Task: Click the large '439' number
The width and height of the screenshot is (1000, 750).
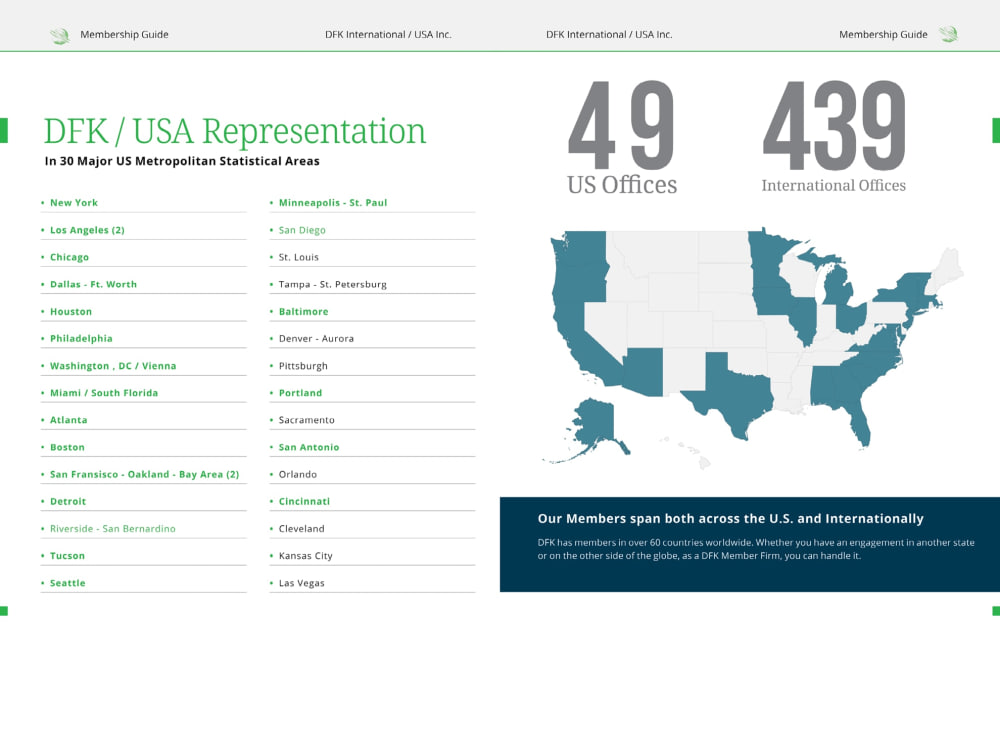Action: [x=834, y=125]
